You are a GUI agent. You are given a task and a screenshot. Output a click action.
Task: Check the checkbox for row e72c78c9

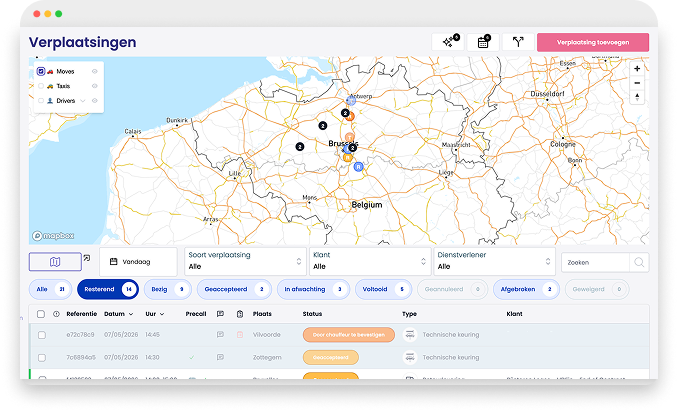tap(42, 335)
